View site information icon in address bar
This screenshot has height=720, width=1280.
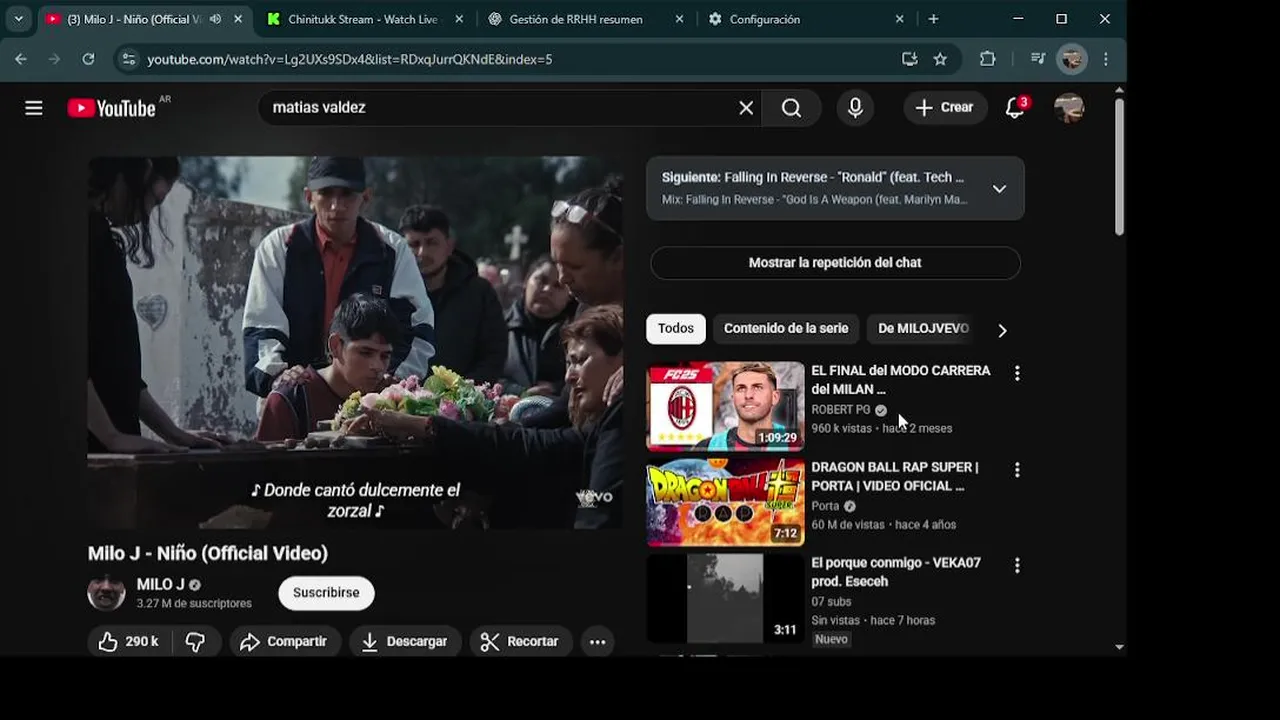click(x=128, y=59)
